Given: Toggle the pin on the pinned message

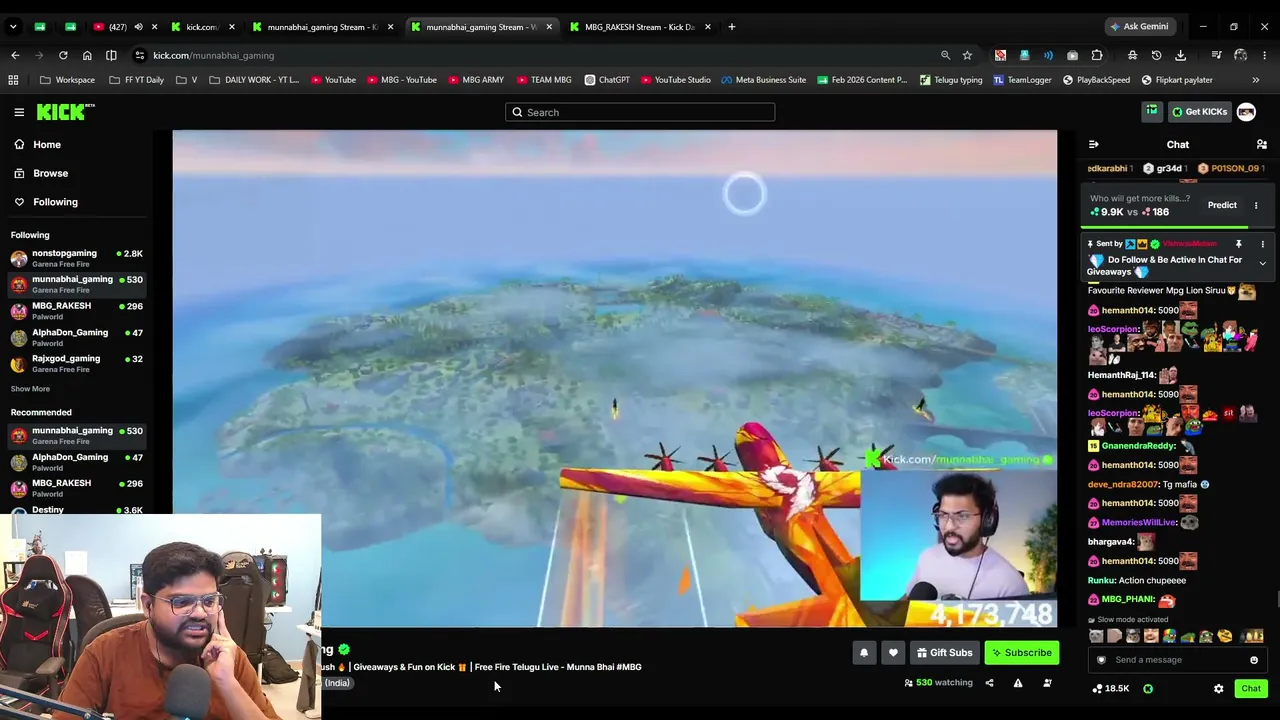Looking at the screenshot, I should coord(1238,244).
